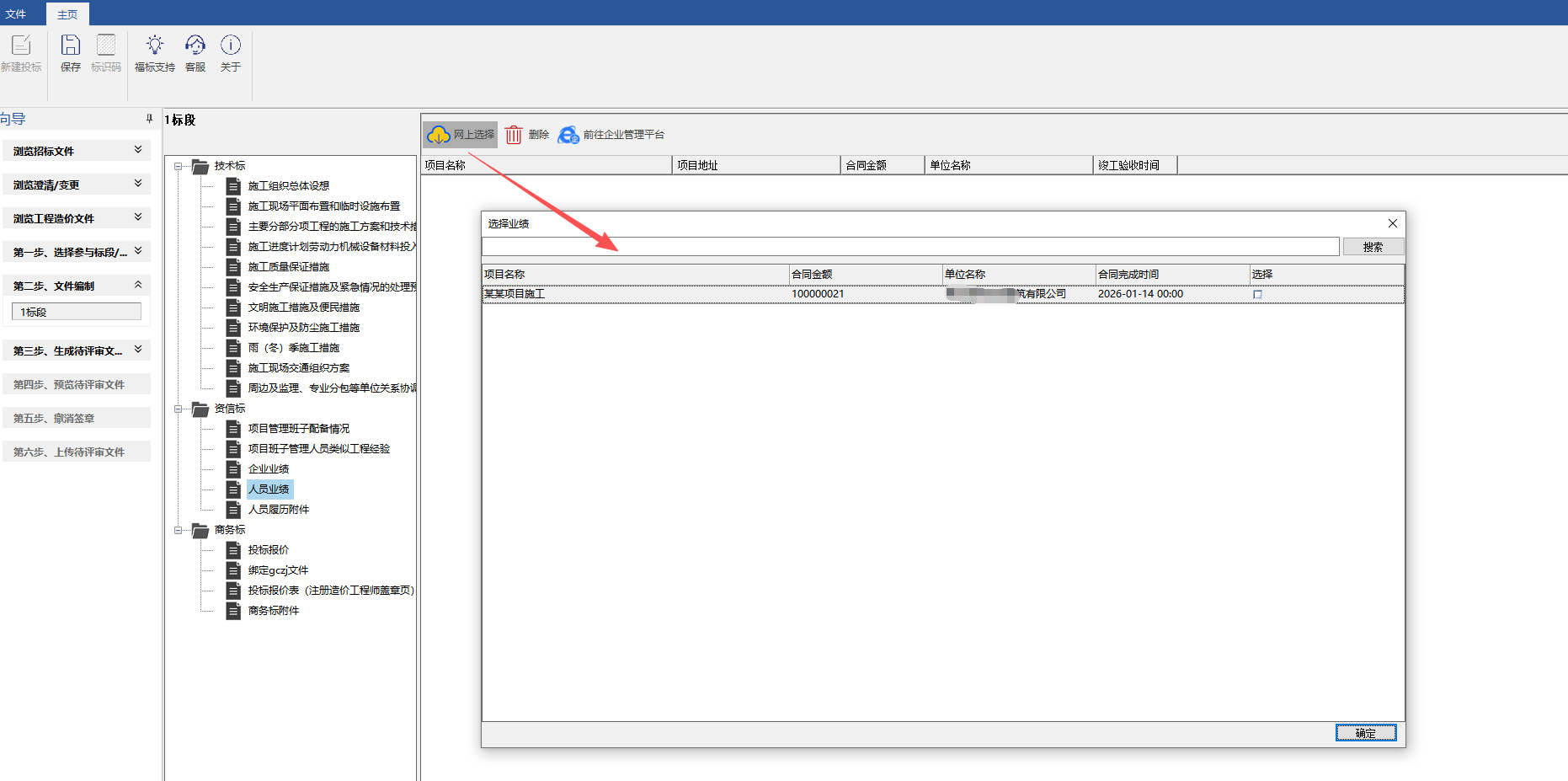
Task: Open 前往企业管理平台 browser icon
Action: coord(569,135)
